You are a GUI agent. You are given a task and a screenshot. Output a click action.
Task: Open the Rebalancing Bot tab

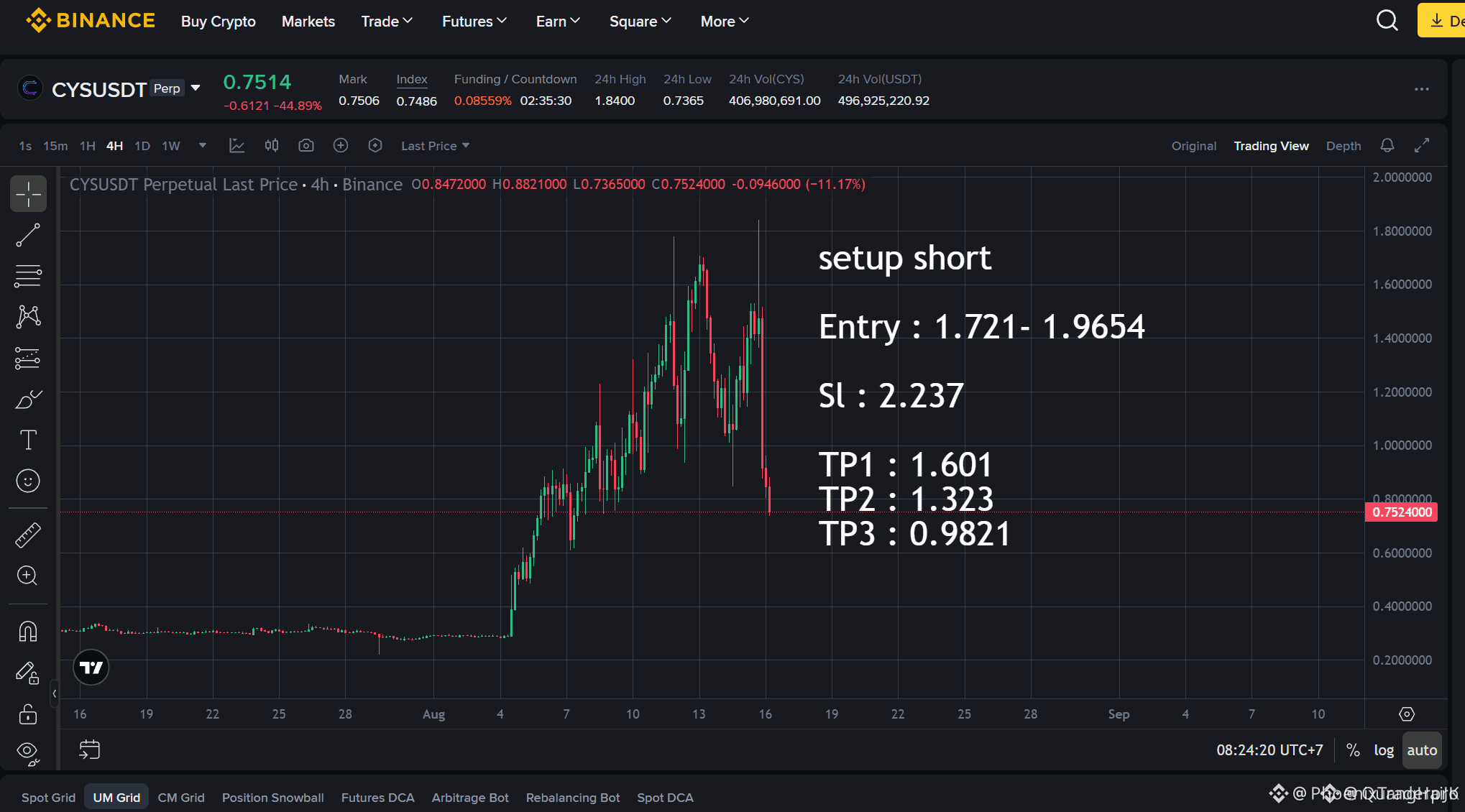click(x=573, y=798)
